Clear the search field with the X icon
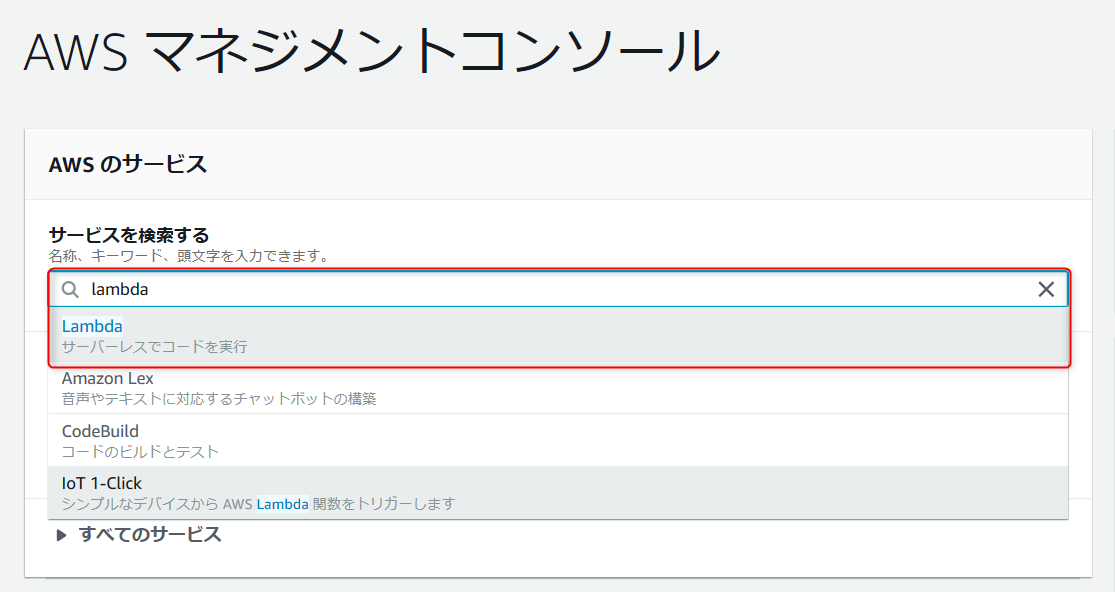The image size is (1115, 592). point(1046,290)
